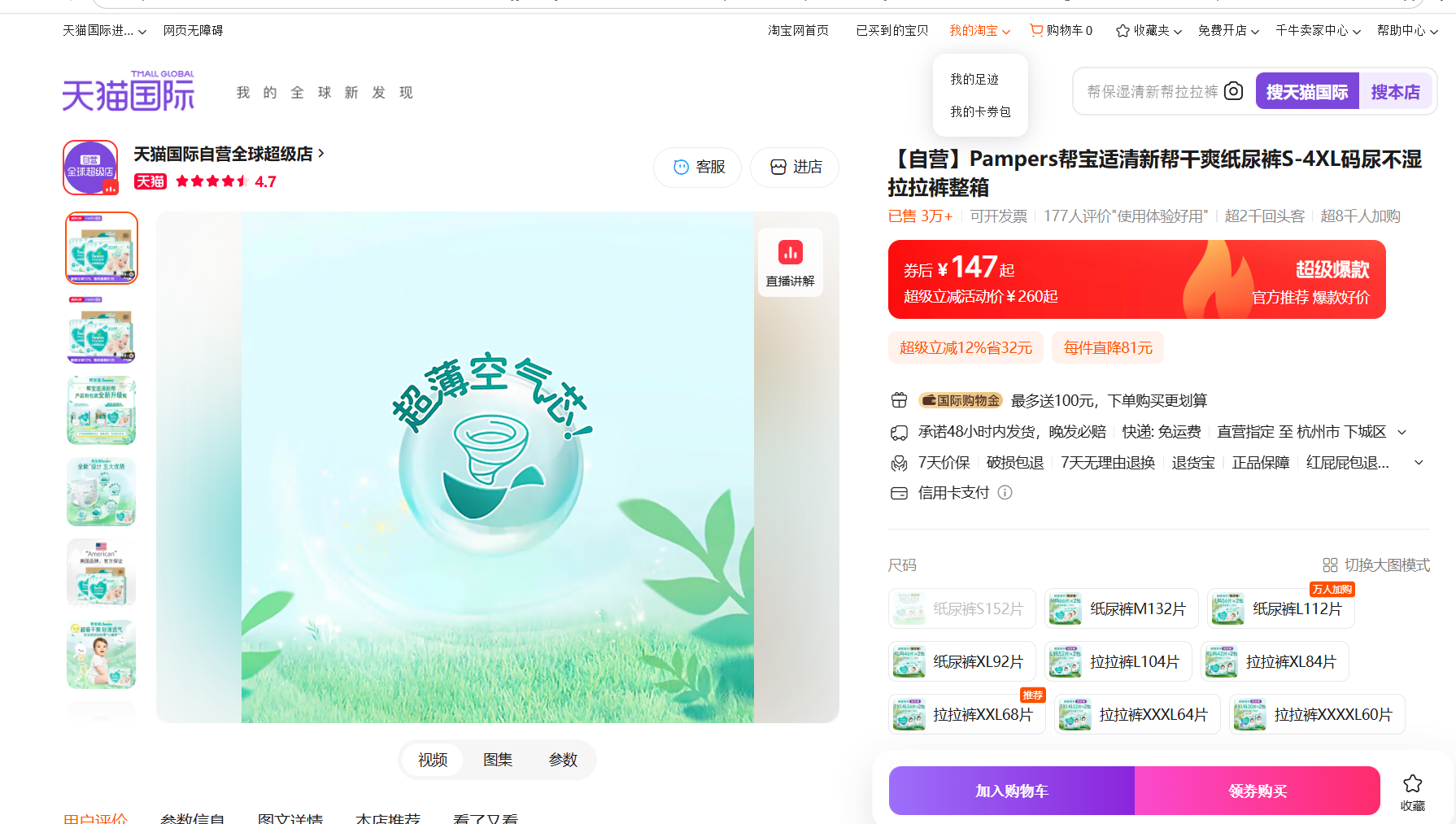Click the credit card payment info icon

coord(1005,493)
